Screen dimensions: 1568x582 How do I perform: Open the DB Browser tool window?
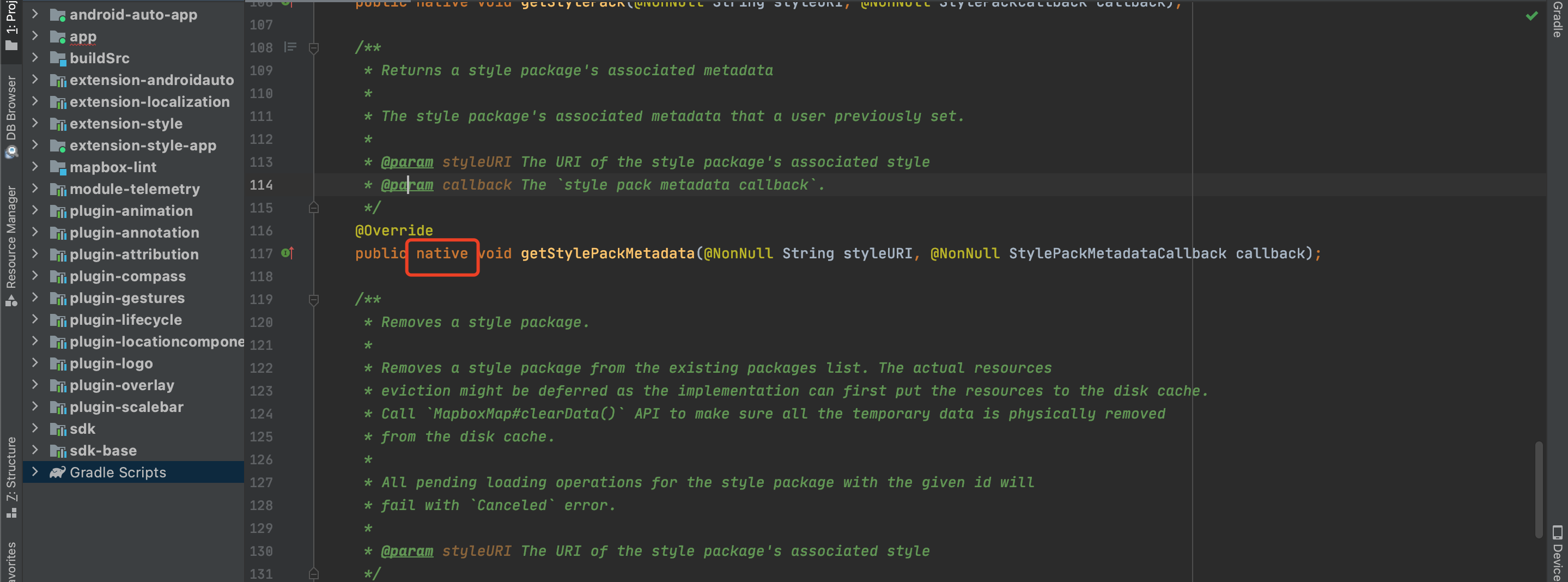coord(10,117)
